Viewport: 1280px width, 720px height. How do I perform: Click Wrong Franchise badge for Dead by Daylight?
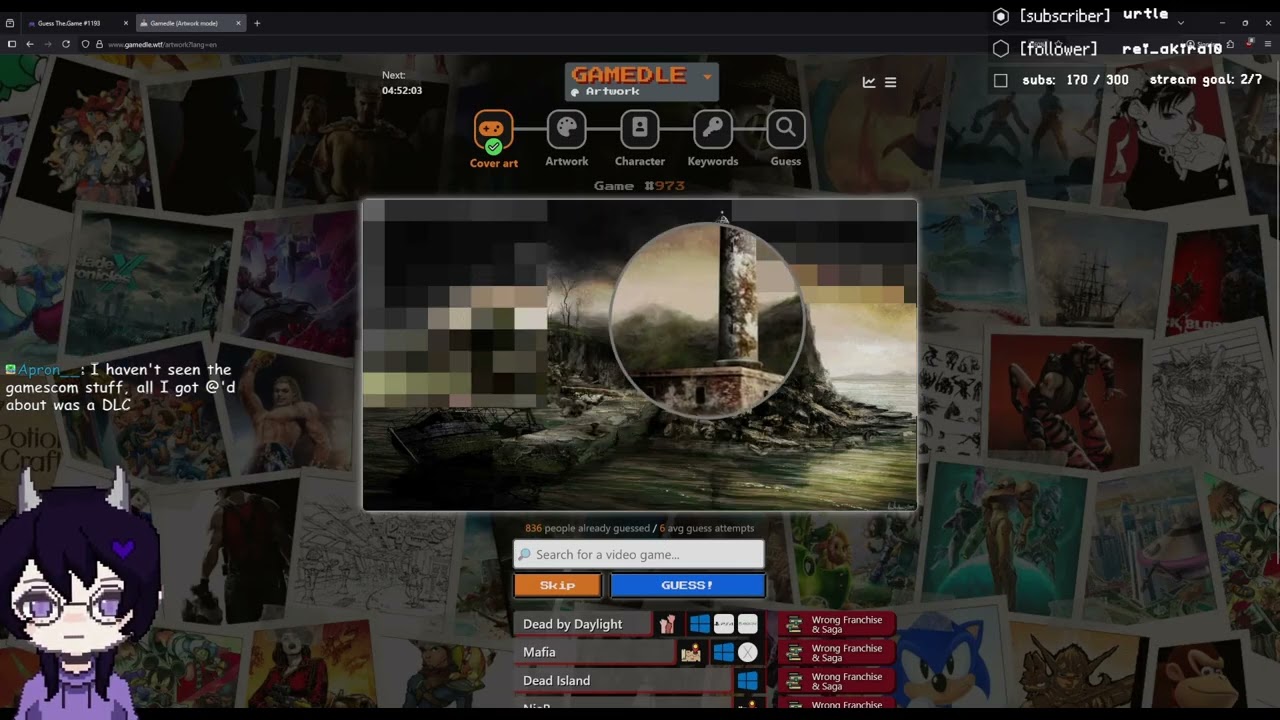click(837, 624)
